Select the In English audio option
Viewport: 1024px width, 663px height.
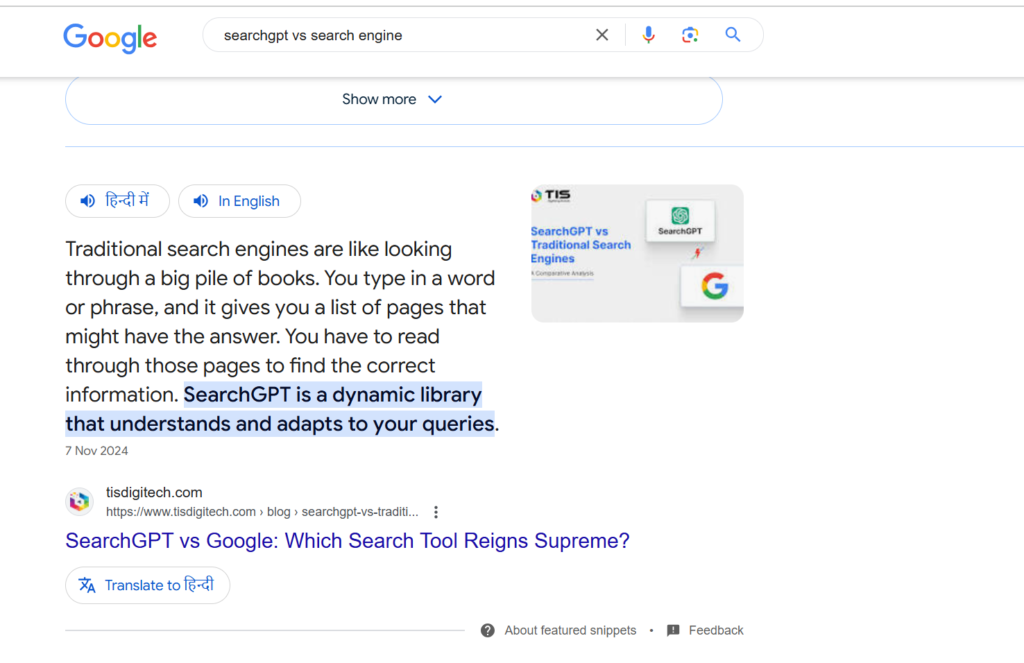click(239, 201)
